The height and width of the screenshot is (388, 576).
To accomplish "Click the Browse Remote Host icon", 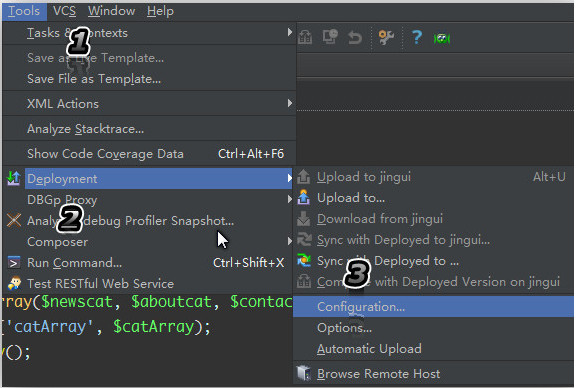I will [x=303, y=373].
